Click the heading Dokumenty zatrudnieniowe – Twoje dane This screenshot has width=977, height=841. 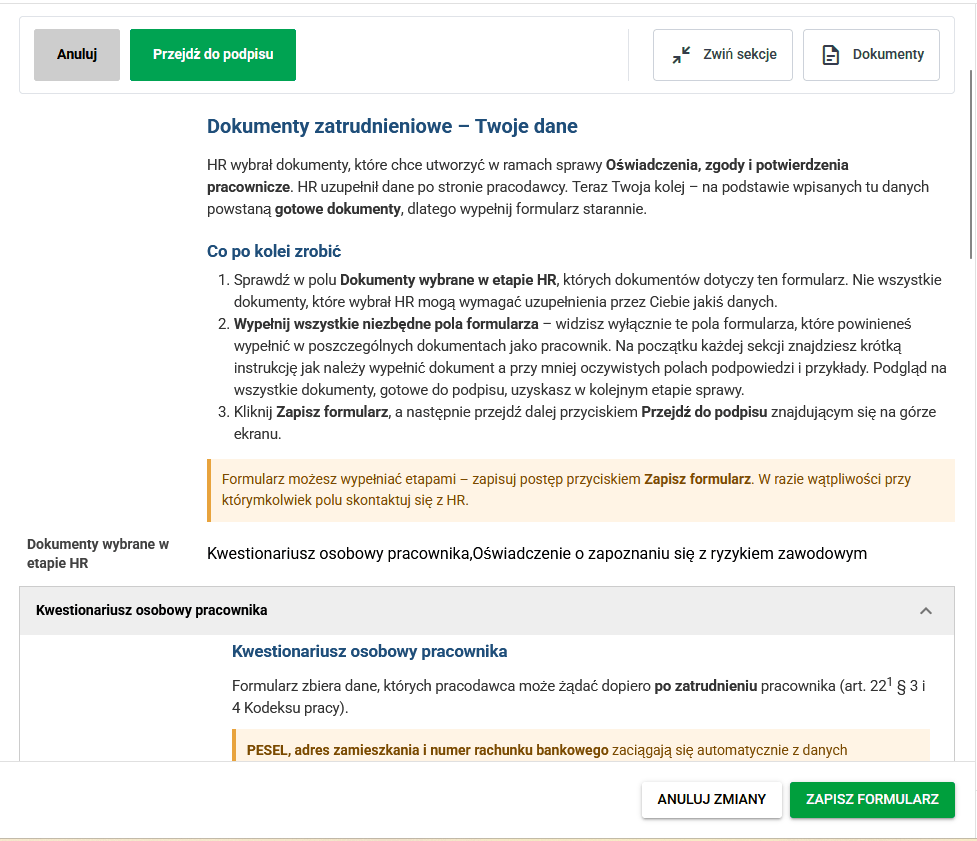tap(392, 126)
